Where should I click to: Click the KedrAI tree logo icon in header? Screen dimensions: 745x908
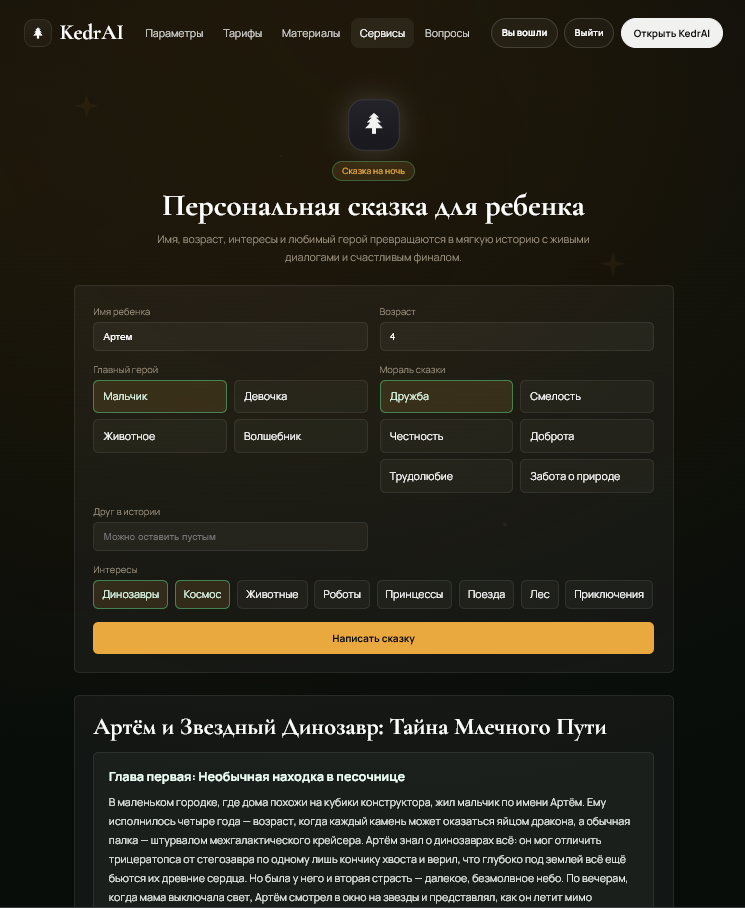pos(38,33)
